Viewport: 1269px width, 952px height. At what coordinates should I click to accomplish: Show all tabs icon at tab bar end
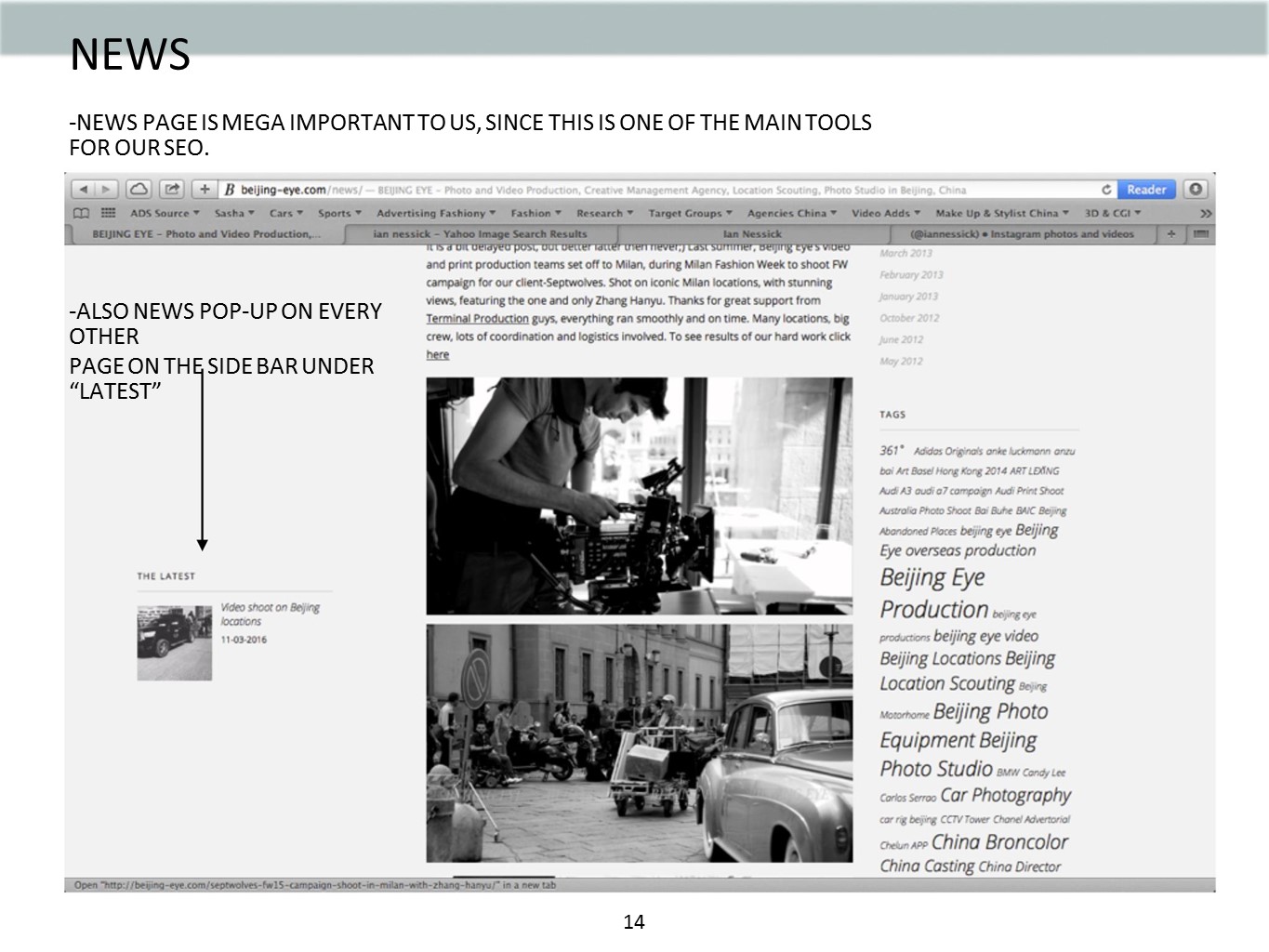1201,234
